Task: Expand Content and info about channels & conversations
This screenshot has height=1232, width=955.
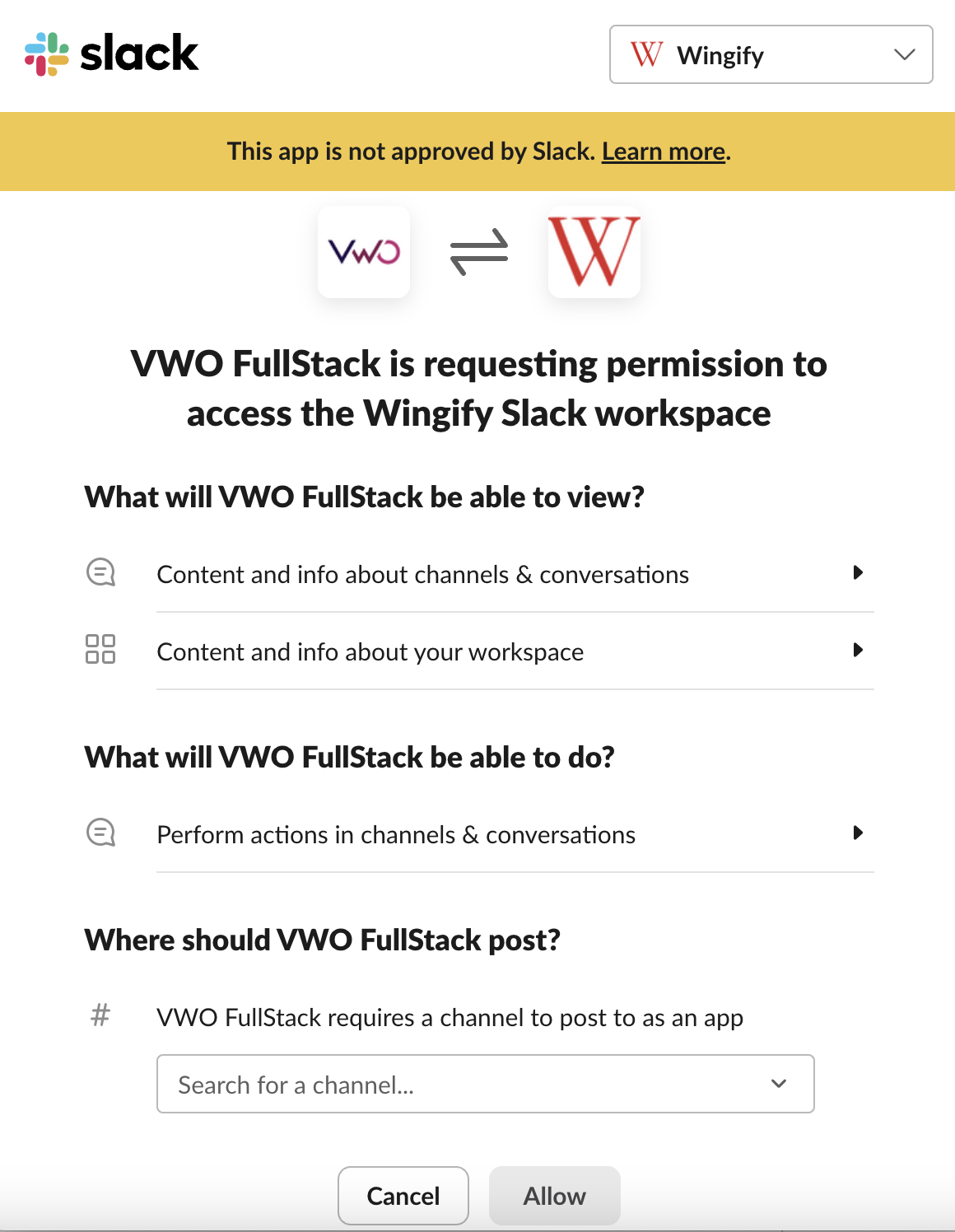Action: click(858, 572)
